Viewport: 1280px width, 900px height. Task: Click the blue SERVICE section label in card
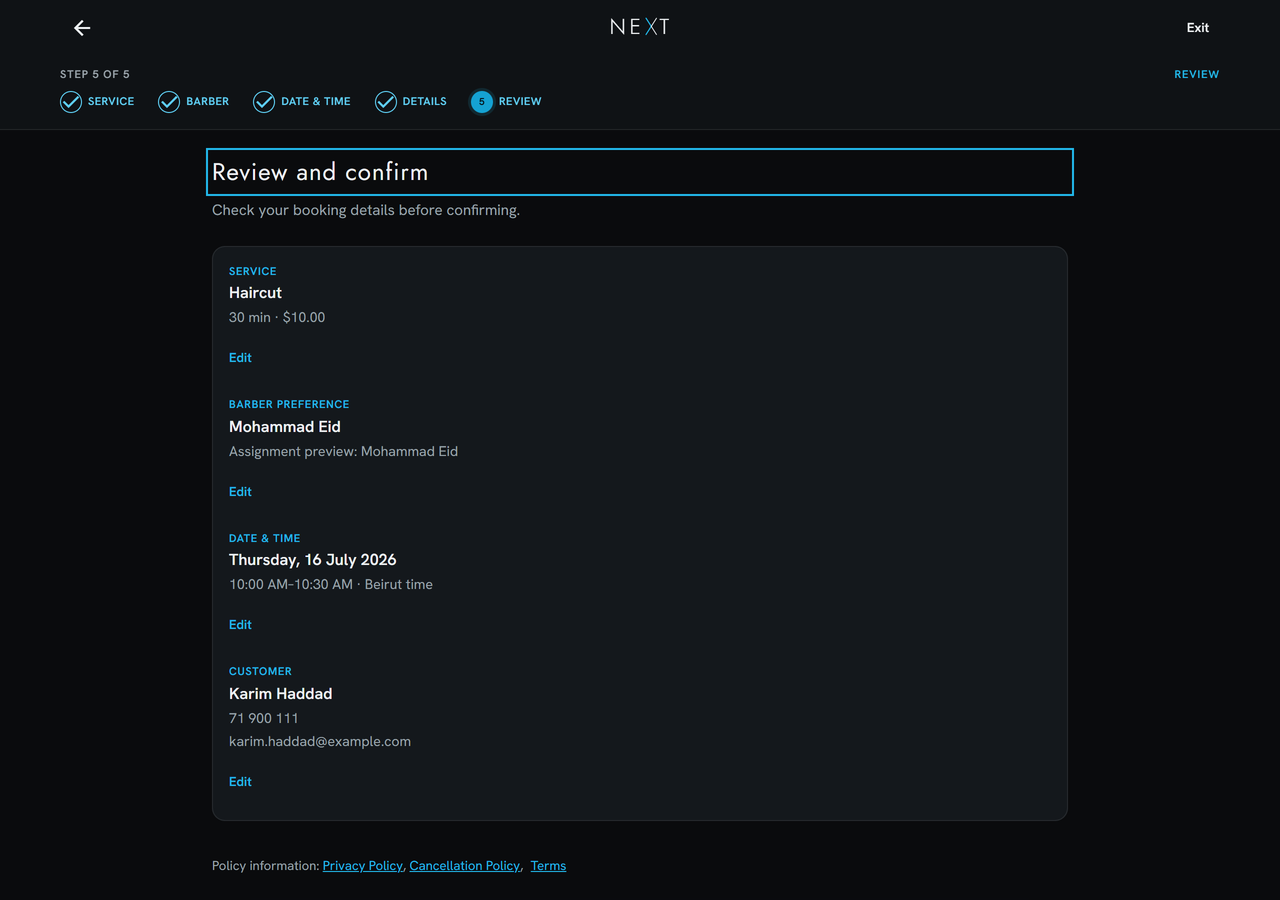click(x=253, y=271)
